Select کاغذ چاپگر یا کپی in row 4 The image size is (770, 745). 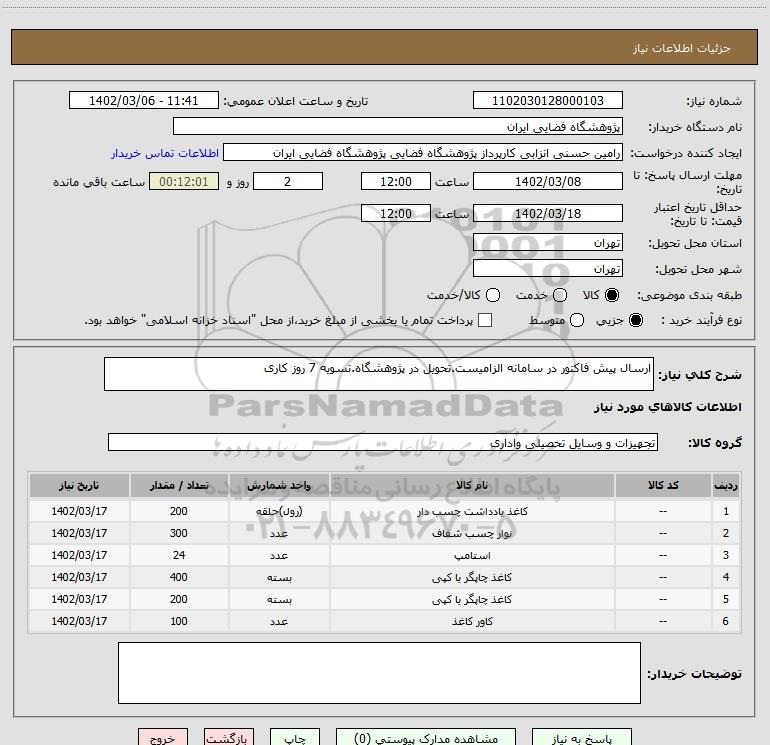click(x=472, y=578)
